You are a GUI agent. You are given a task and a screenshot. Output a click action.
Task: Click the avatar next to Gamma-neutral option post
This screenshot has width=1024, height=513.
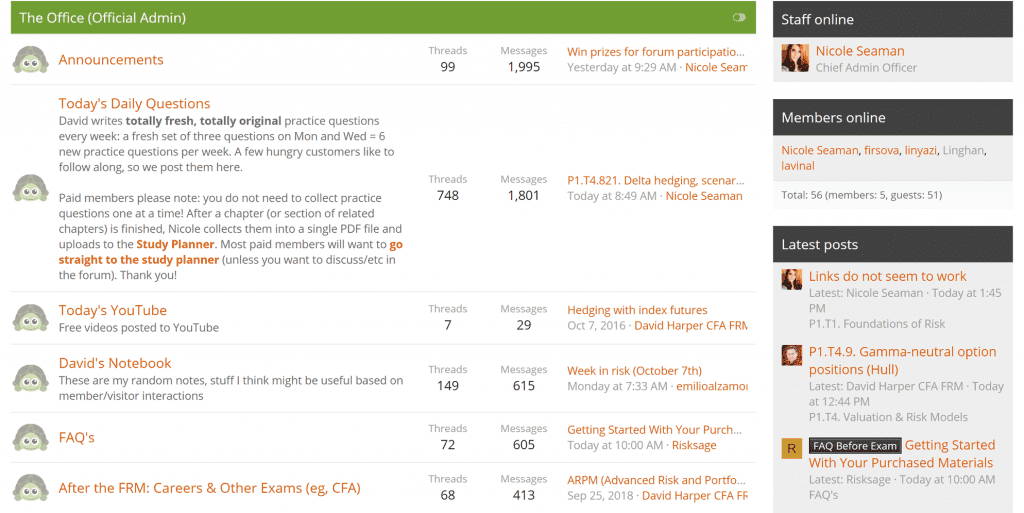(x=792, y=355)
